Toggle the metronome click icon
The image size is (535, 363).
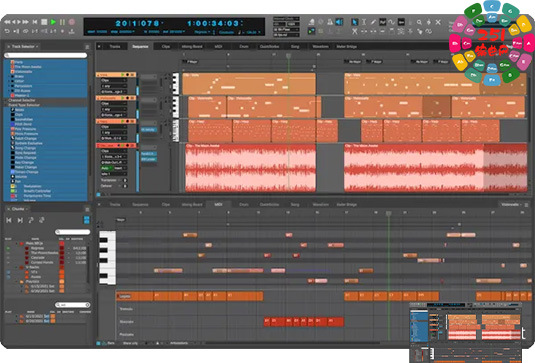[x=330, y=22]
